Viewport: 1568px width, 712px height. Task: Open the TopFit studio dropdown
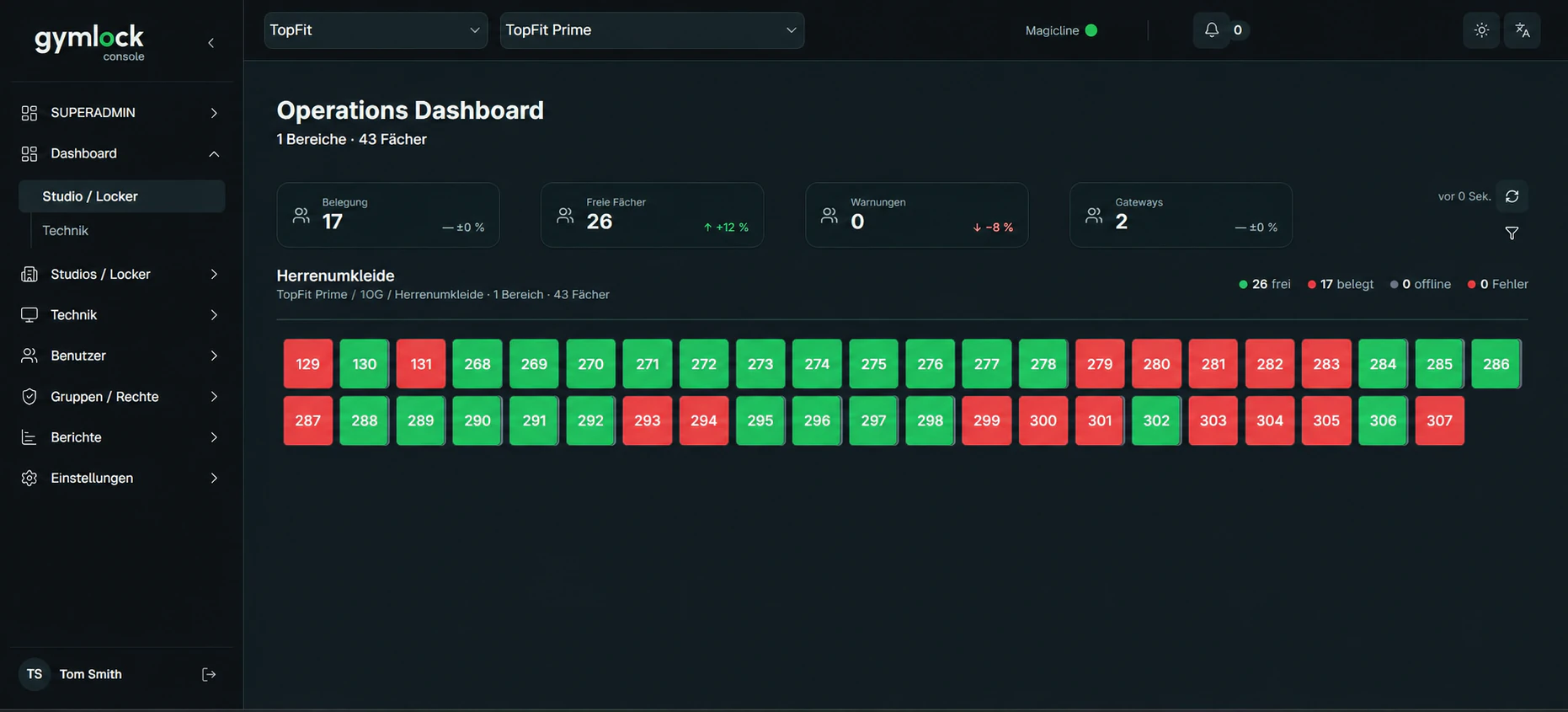pos(376,30)
